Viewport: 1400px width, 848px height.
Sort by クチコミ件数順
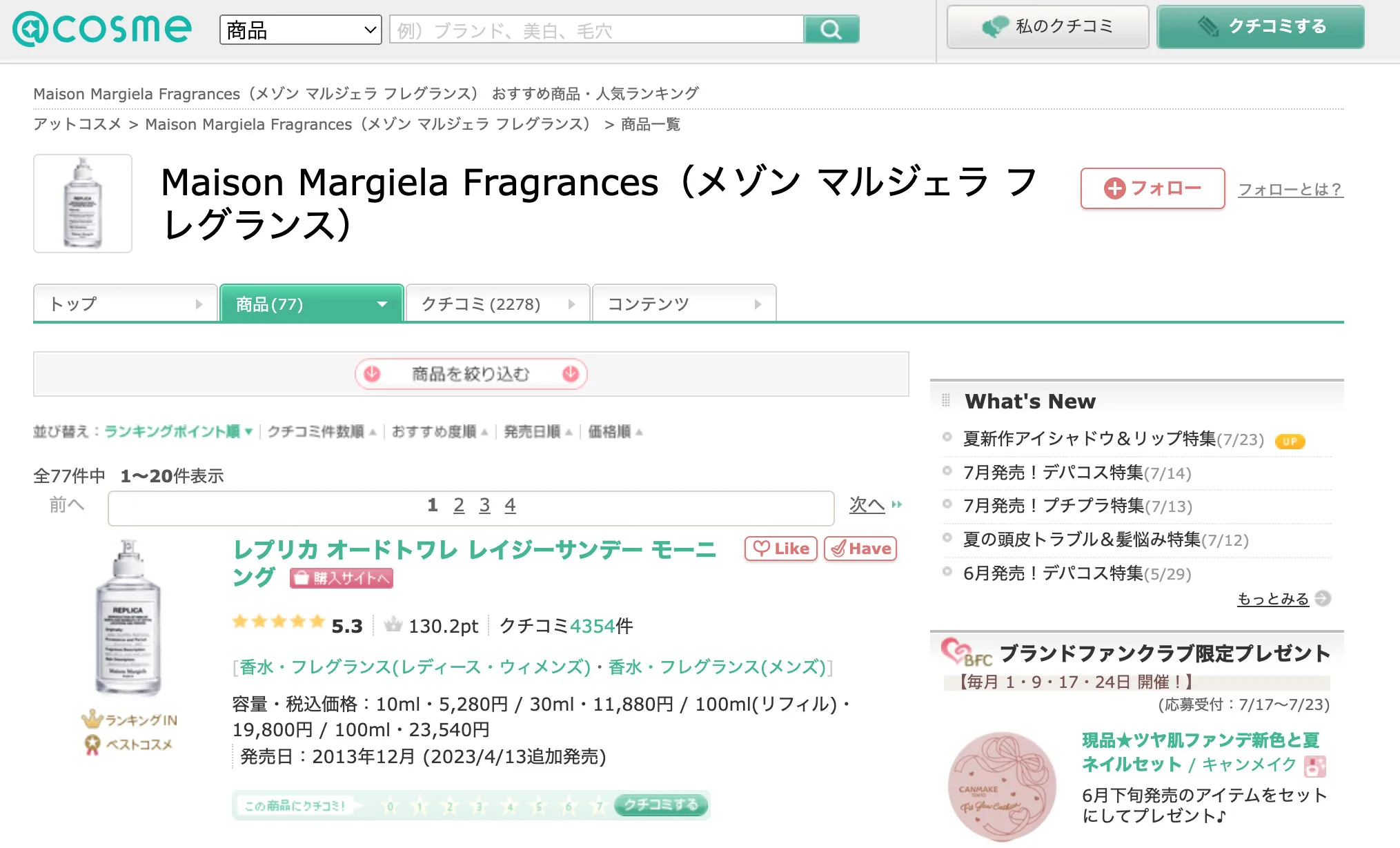tap(322, 431)
